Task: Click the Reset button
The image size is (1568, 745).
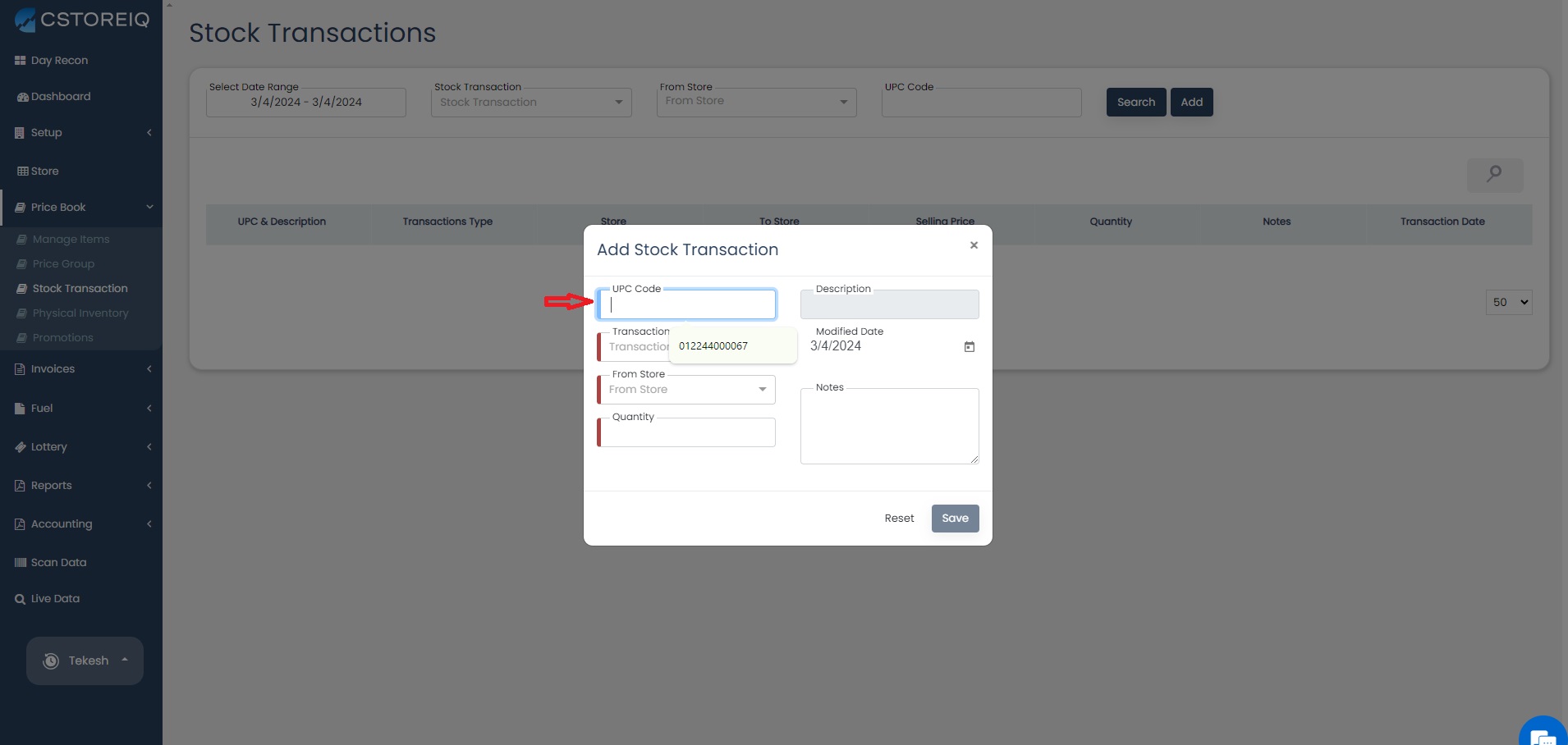Action: pyautogui.click(x=899, y=519)
